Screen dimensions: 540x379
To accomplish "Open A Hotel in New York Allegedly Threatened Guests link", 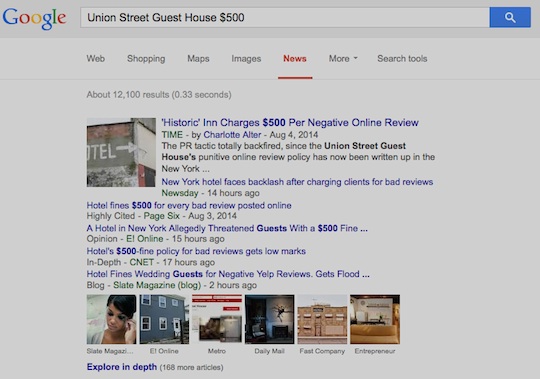I will [x=227, y=228].
